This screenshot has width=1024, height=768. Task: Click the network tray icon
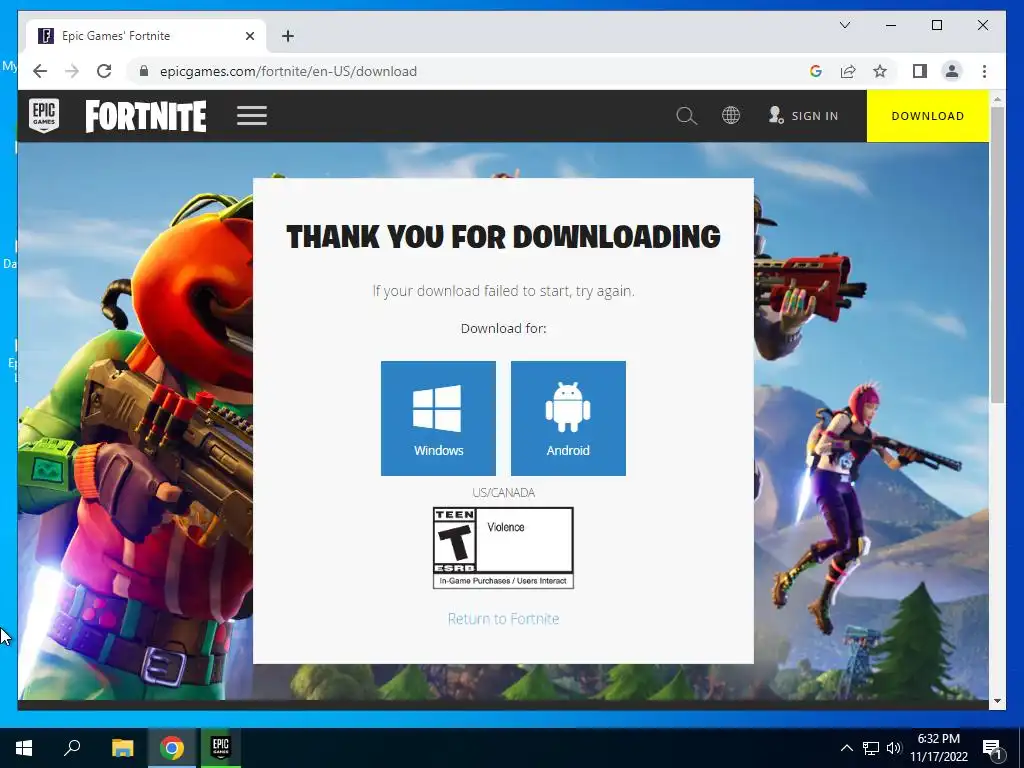(871, 748)
